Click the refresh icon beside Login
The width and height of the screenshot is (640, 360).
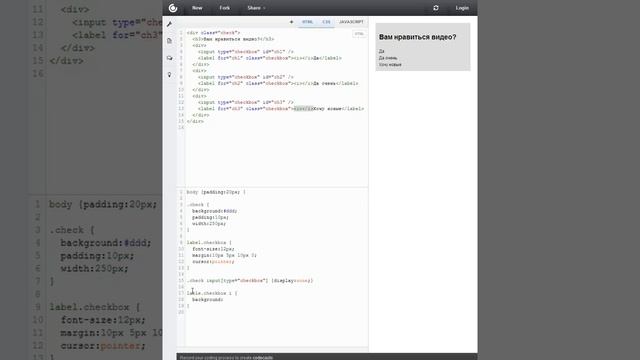[x=436, y=8]
